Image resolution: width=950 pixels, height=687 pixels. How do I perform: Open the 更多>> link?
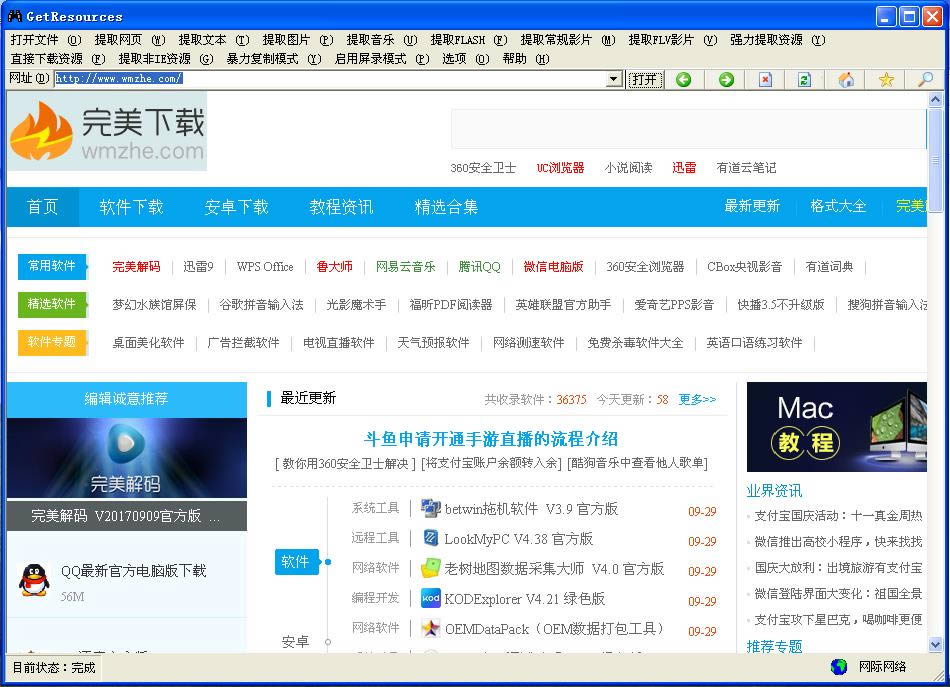click(x=697, y=399)
